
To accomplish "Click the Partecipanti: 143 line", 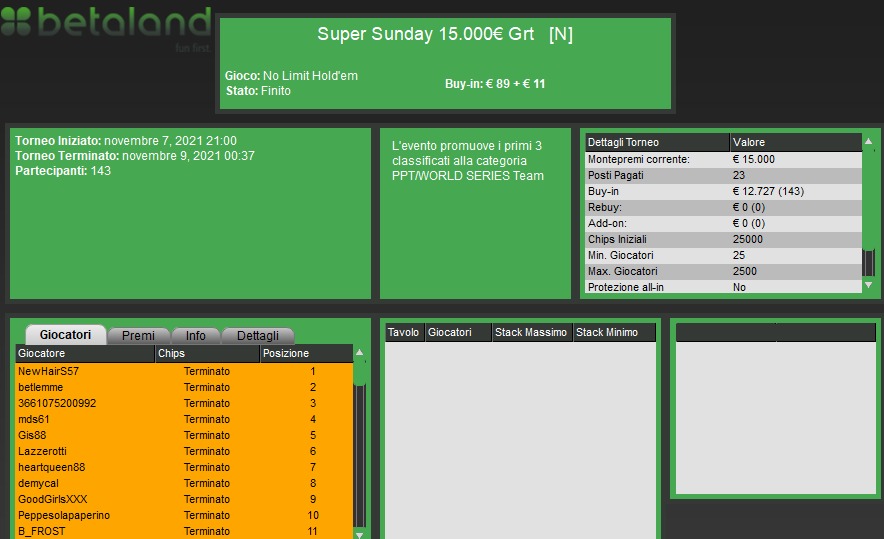I will click(63, 171).
